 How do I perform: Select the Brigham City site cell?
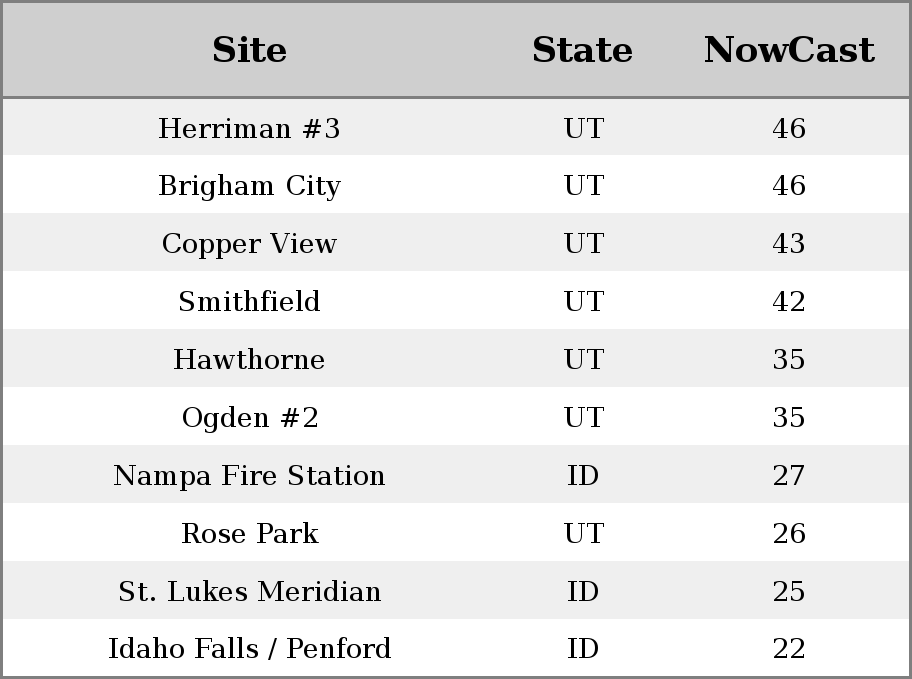pyautogui.click(x=249, y=186)
